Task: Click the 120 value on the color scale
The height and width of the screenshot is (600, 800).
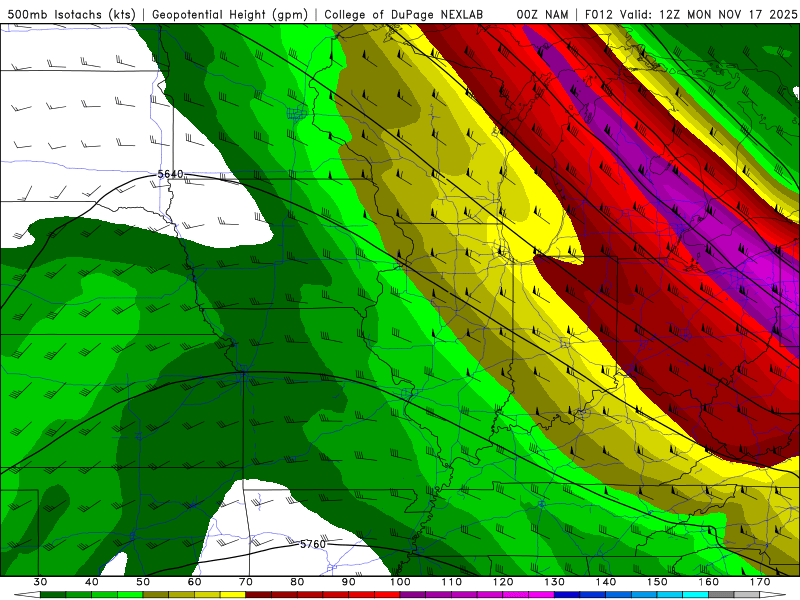Action: (x=503, y=582)
